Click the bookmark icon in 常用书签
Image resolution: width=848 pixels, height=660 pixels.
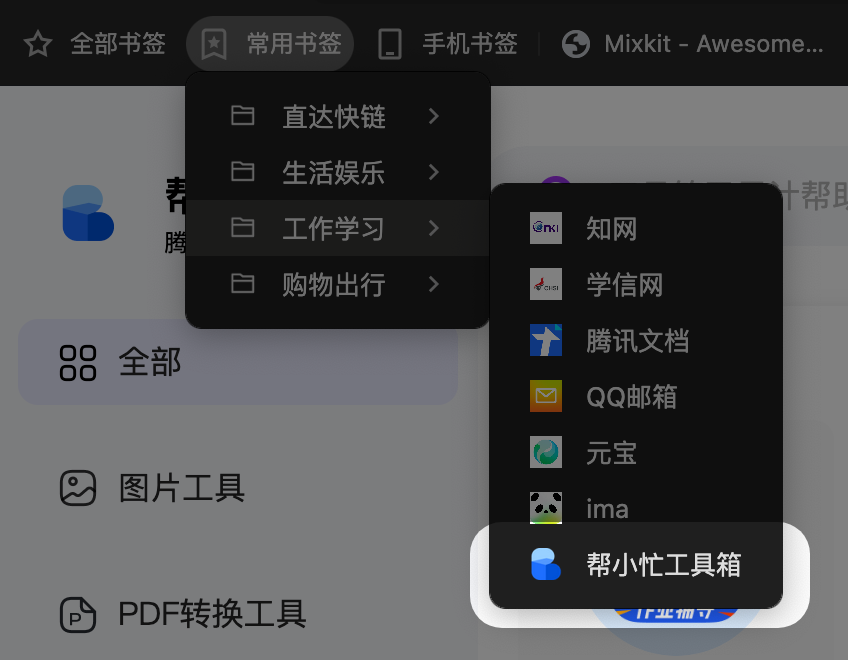(x=214, y=44)
